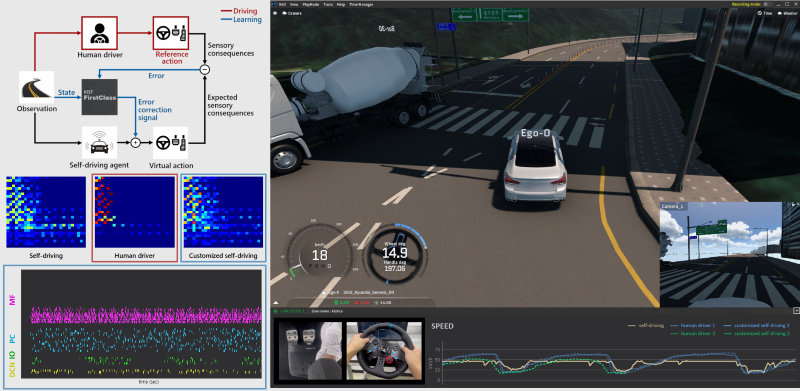Click the Ego-0 vehicle label

click(536, 133)
